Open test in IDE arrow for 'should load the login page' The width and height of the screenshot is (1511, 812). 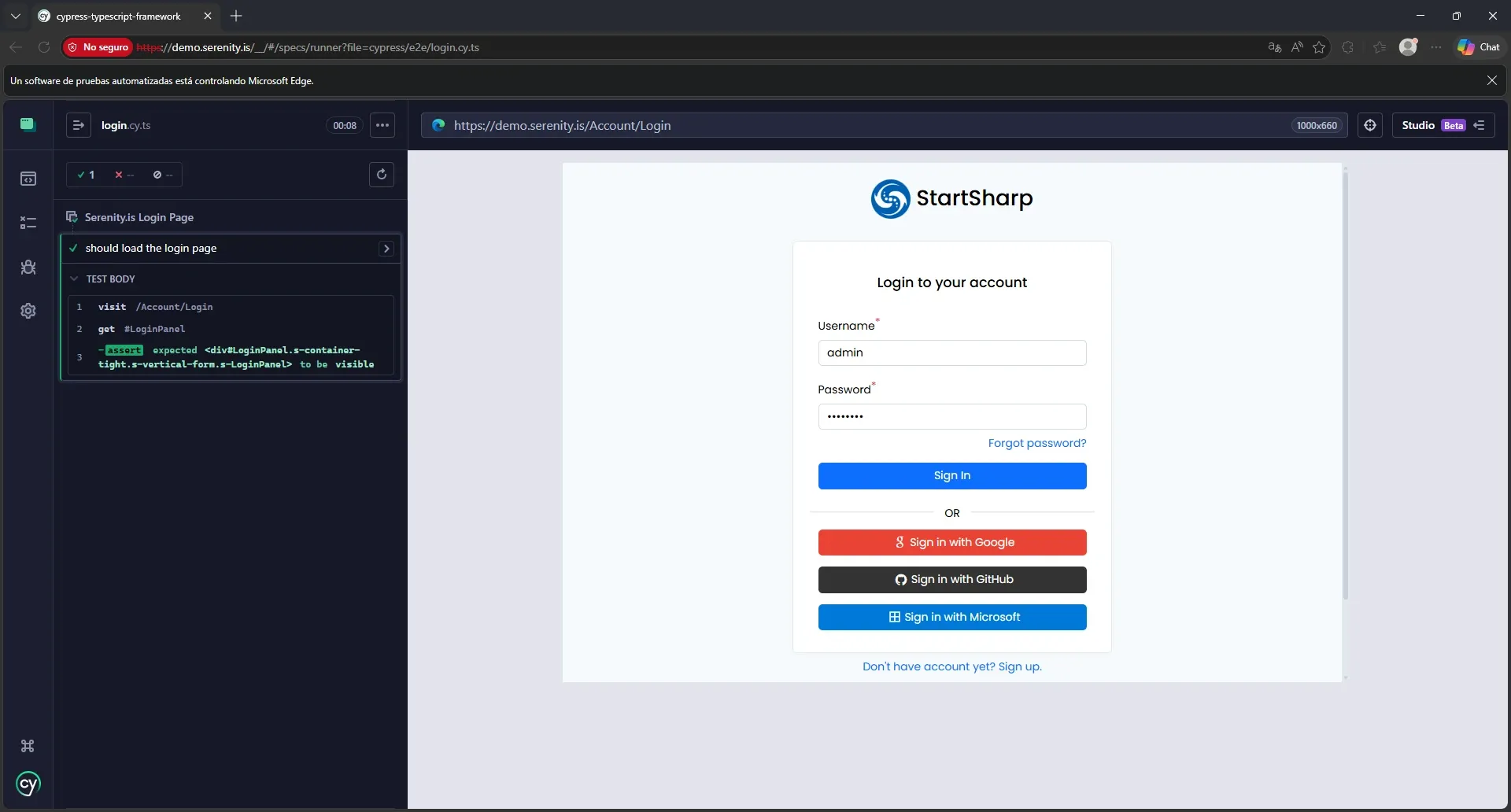(386, 249)
